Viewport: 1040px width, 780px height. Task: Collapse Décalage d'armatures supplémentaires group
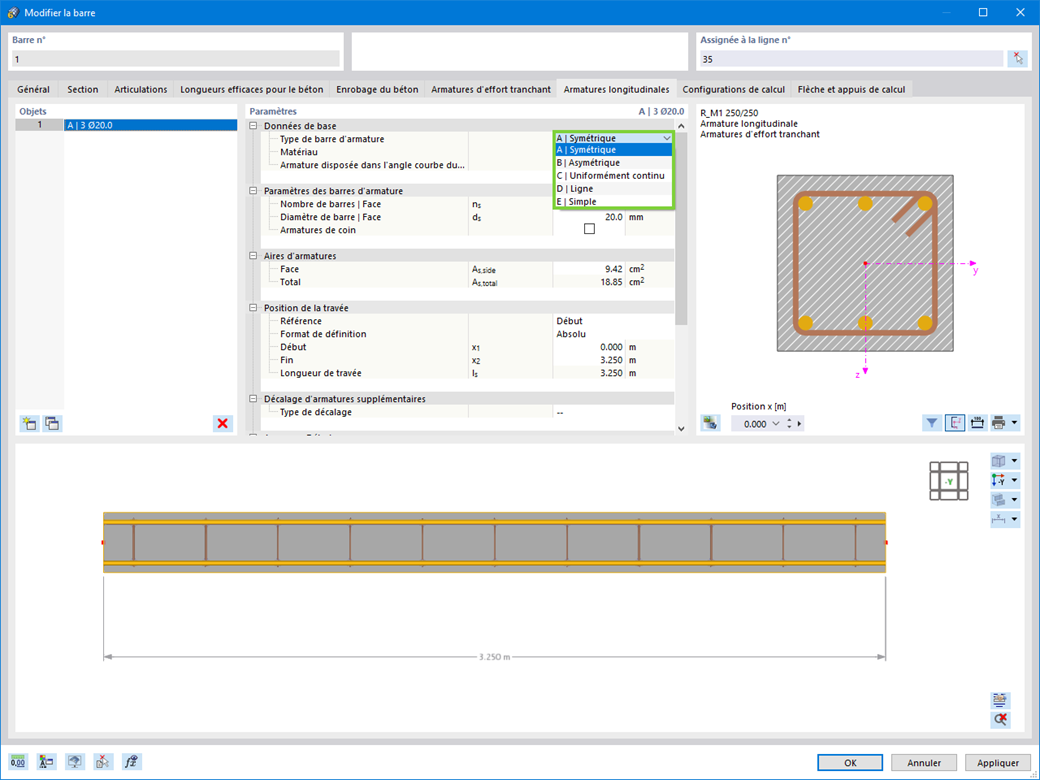(x=253, y=399)
